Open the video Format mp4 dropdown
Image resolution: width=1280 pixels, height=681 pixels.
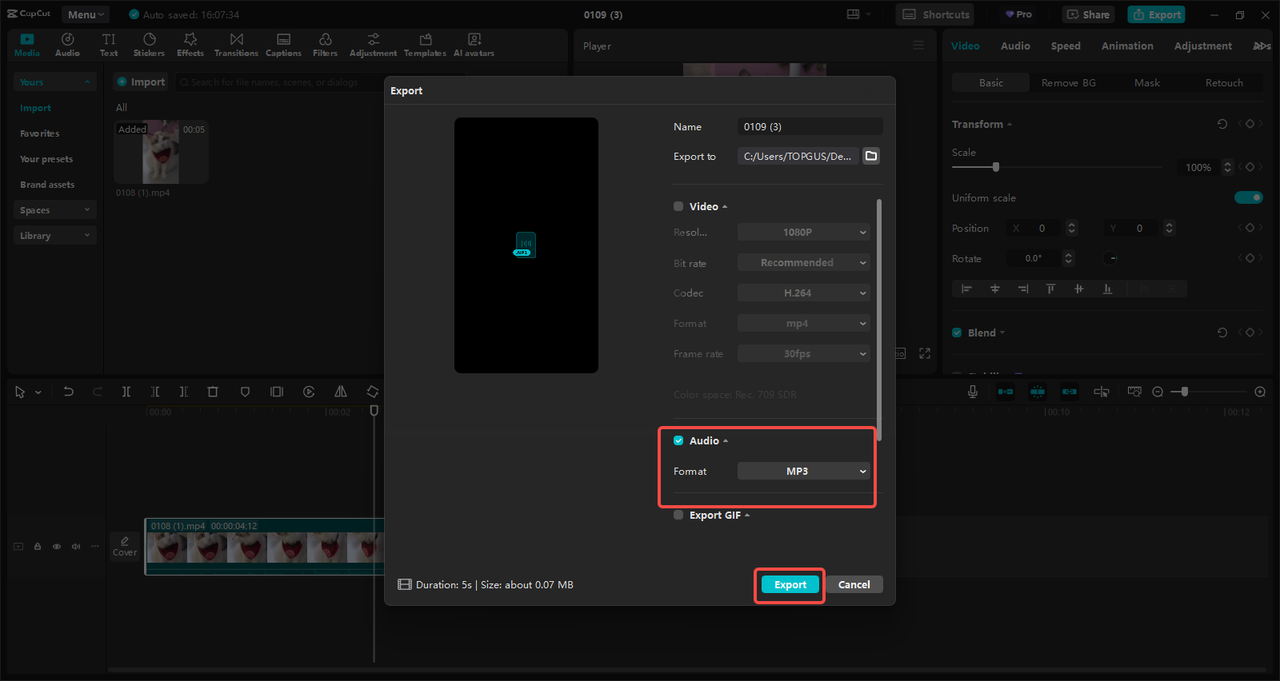click(804, 323)
